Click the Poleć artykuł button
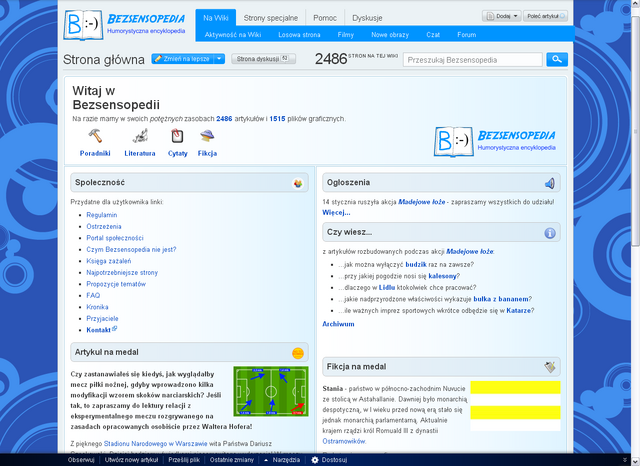Viewport: 640px width, 466px height. [x=545, y=16]
